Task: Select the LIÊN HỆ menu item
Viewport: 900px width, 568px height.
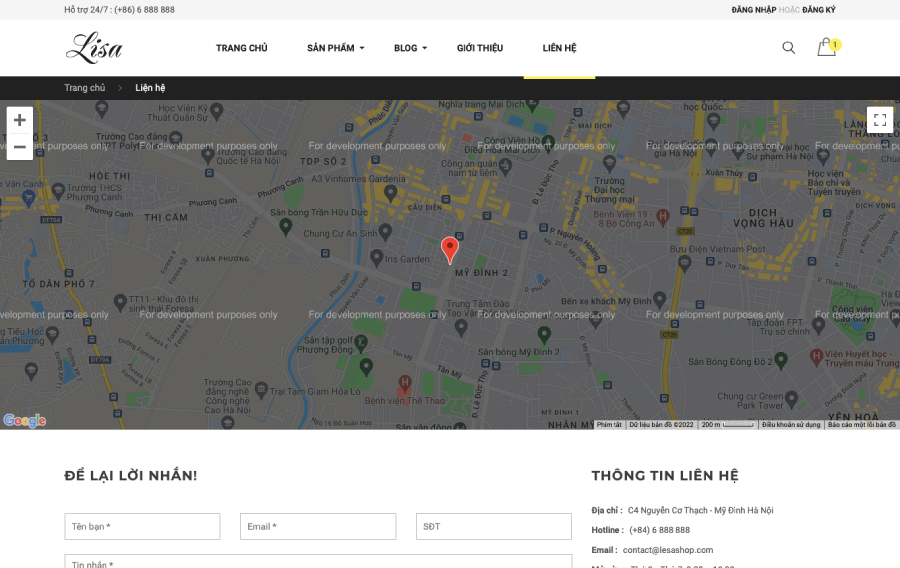Action: point(560,48)
